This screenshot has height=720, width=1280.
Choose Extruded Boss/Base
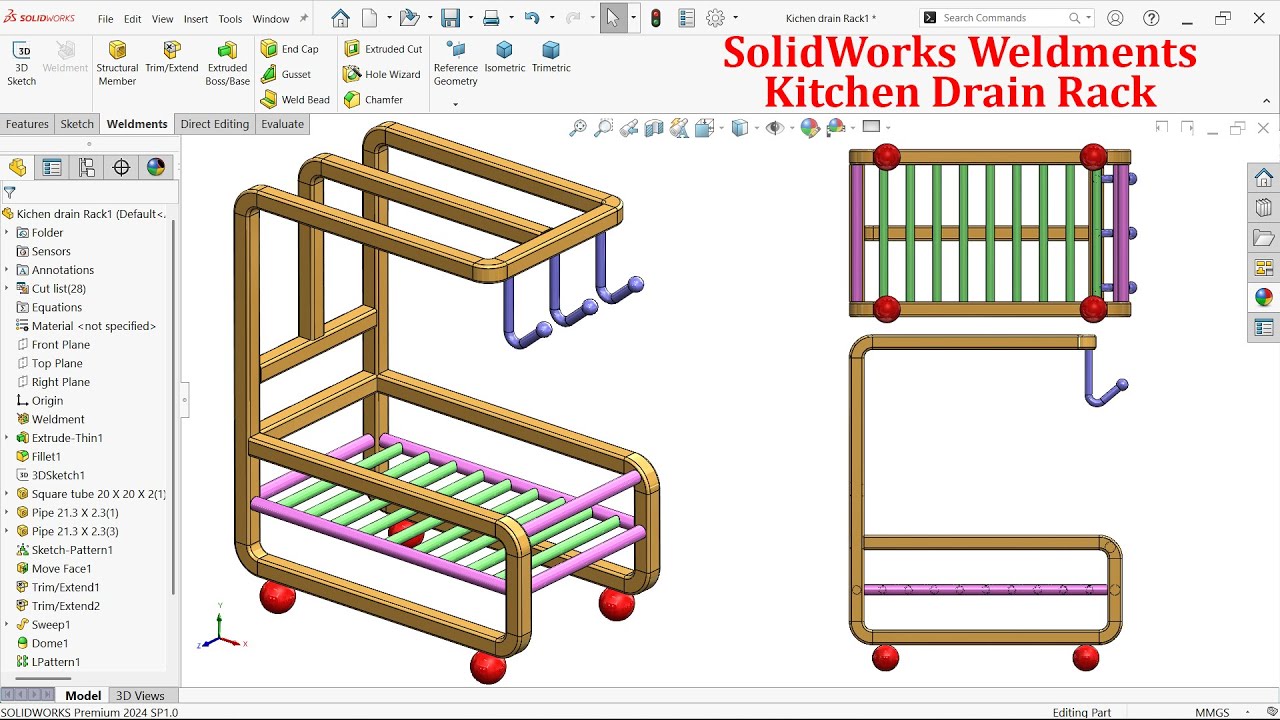[x=227, y=64]
